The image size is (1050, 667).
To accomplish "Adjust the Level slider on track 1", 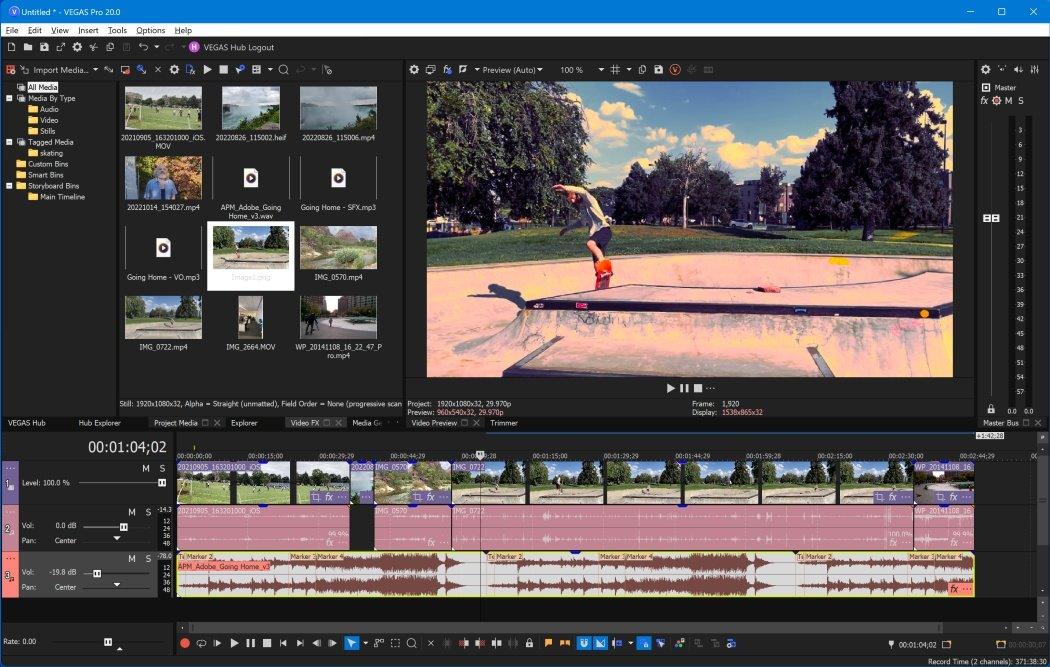I will click(x=161, y=482).
